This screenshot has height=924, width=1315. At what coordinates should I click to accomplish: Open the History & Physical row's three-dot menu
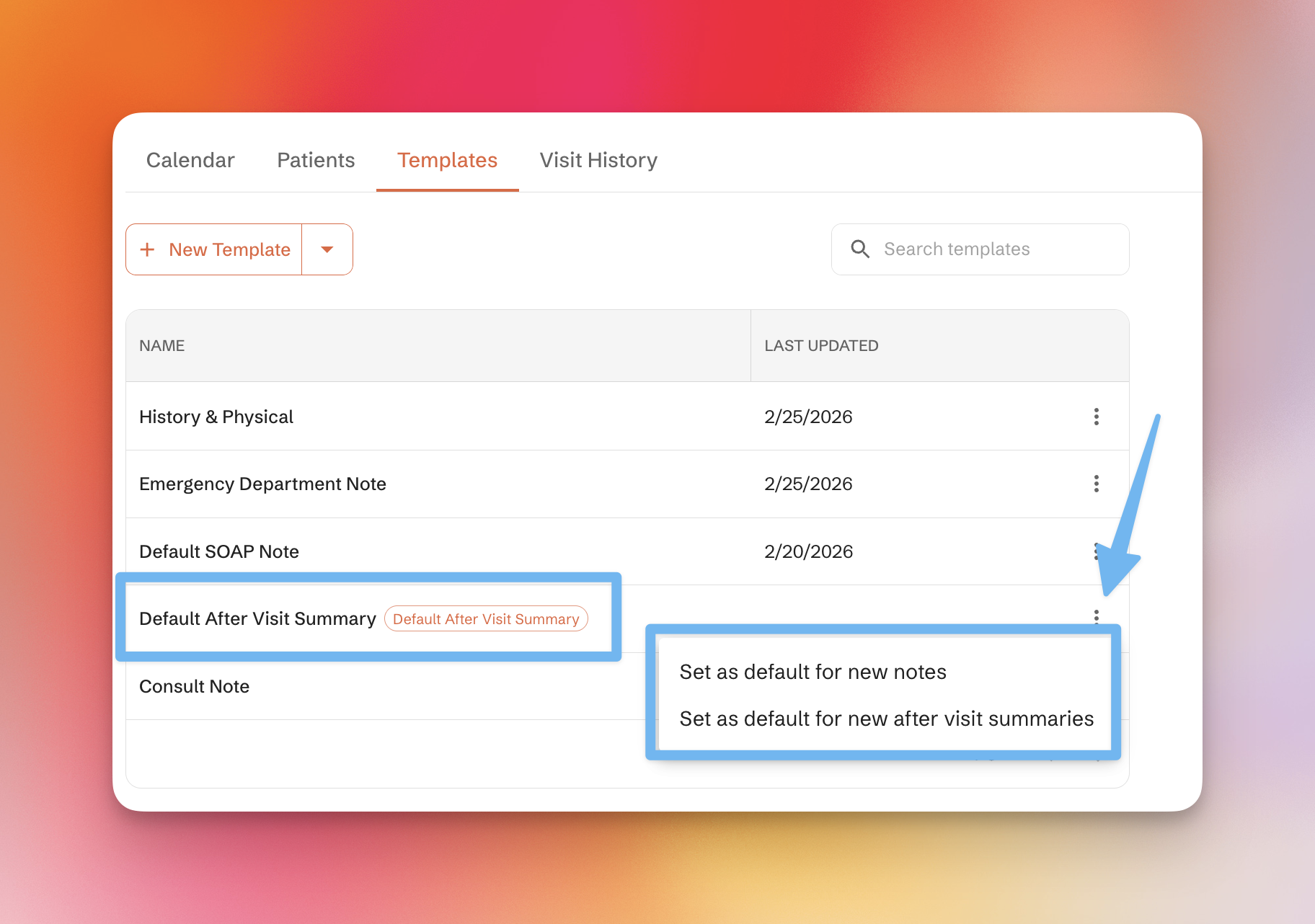click(x=1096, y=417)
